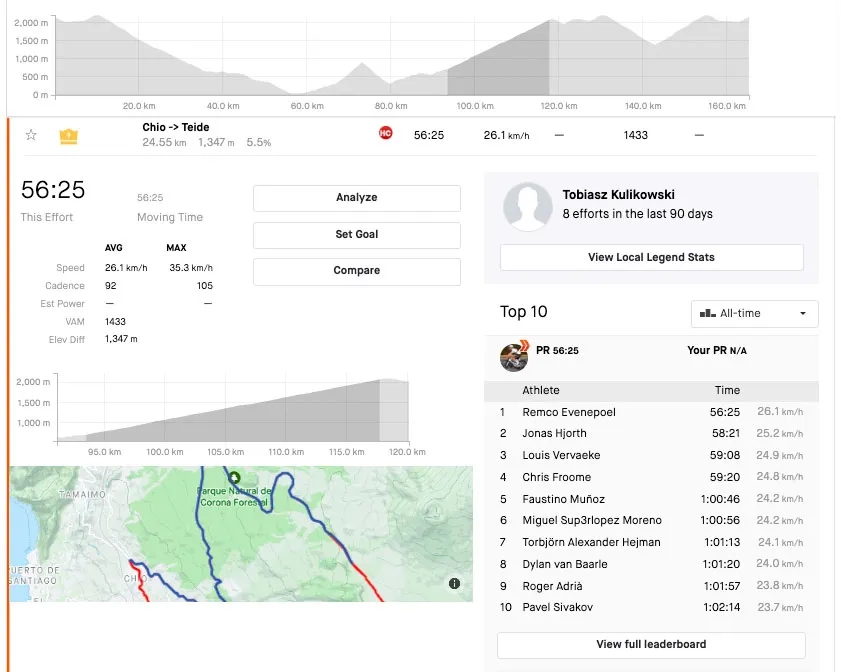The image size is (841, 672).
Task: Click the PR athlete avatar thumbnail
Action: point(514,356)
